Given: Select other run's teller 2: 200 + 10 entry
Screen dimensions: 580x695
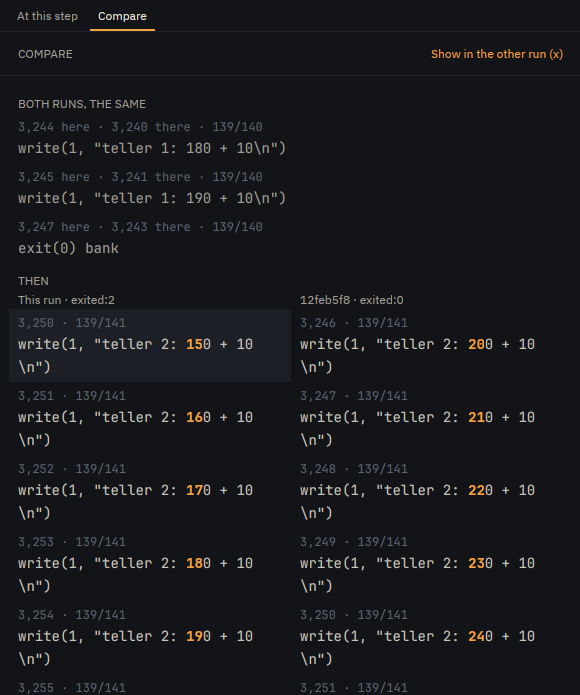Looking at the screenshot, I should (x=432, y=346).
